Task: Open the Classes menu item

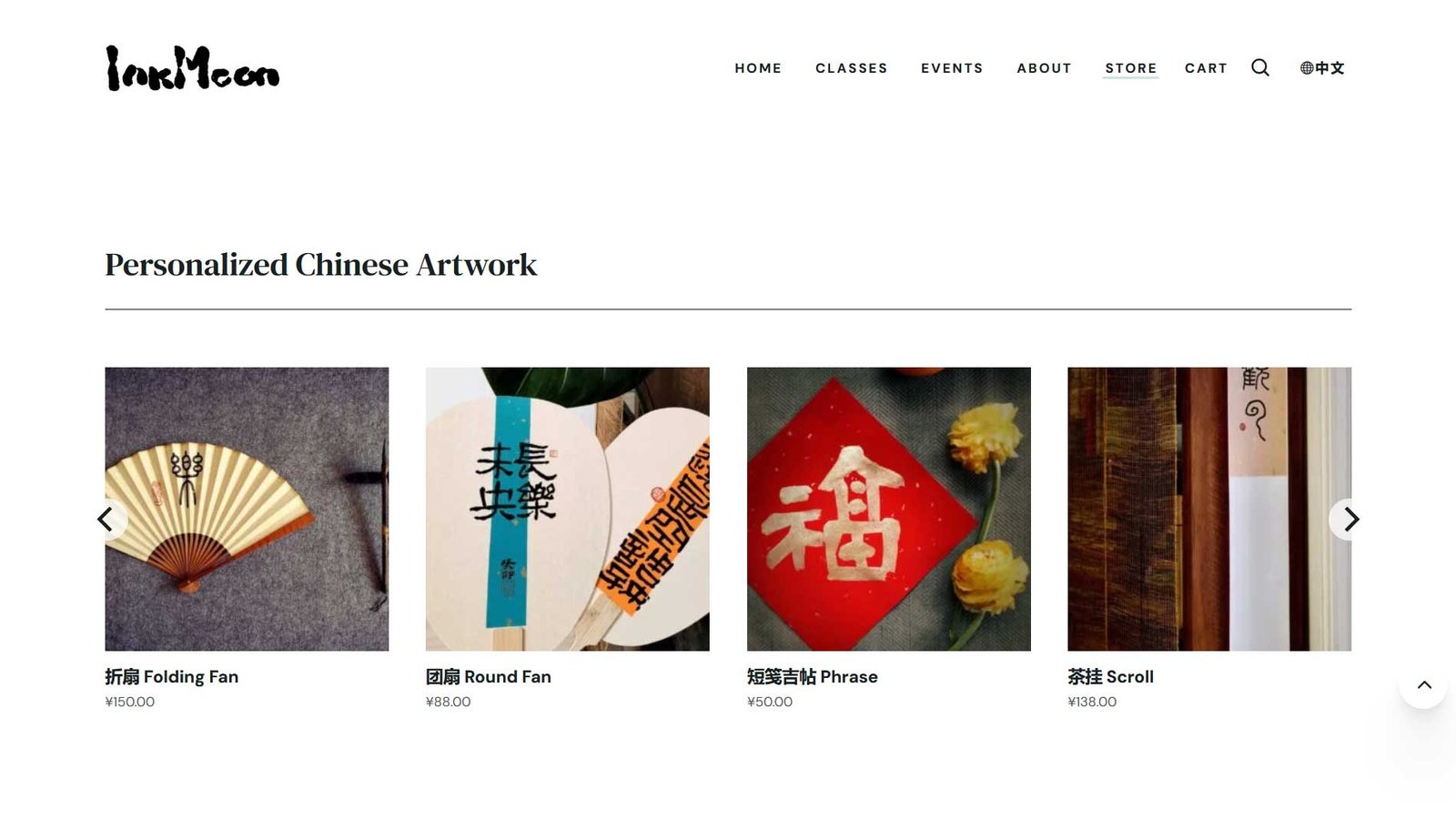Action: pyautogui.click(x=851, y=68)
